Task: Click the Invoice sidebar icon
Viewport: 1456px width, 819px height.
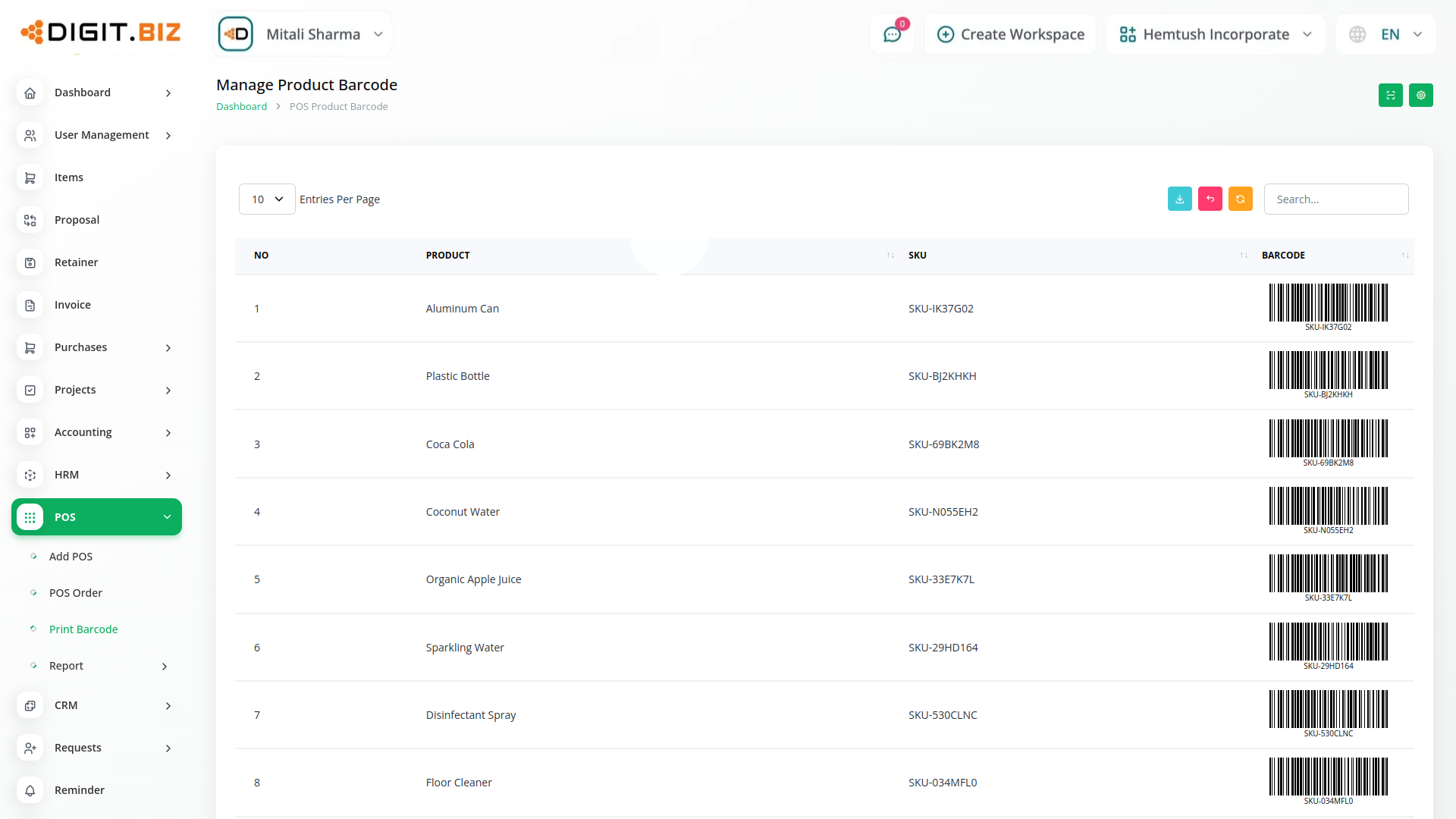Action: (30, 305)
